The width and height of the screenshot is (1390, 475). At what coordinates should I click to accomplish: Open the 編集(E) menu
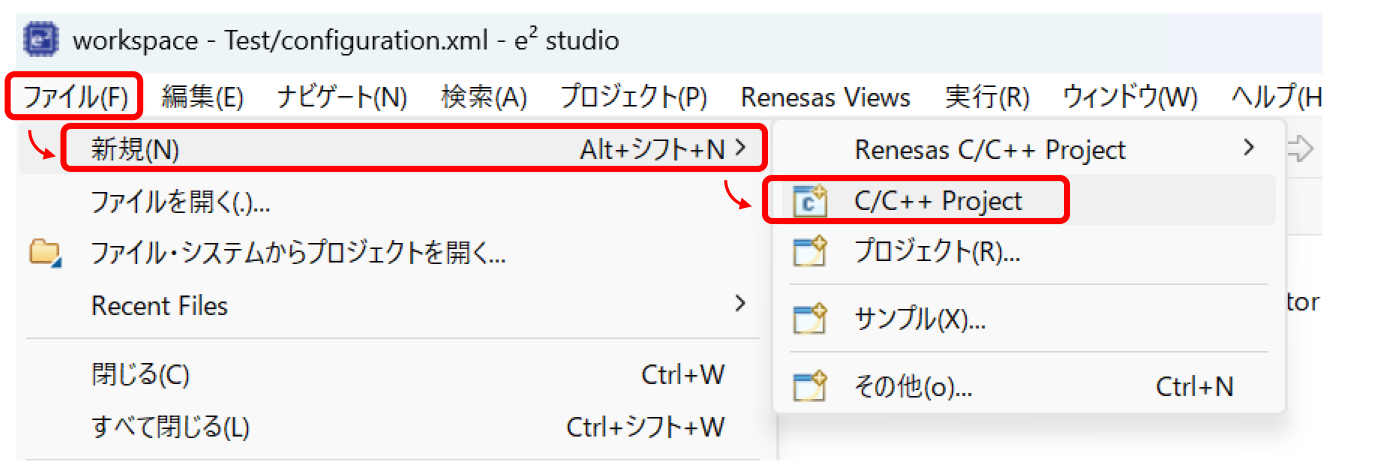pos(202,97)
